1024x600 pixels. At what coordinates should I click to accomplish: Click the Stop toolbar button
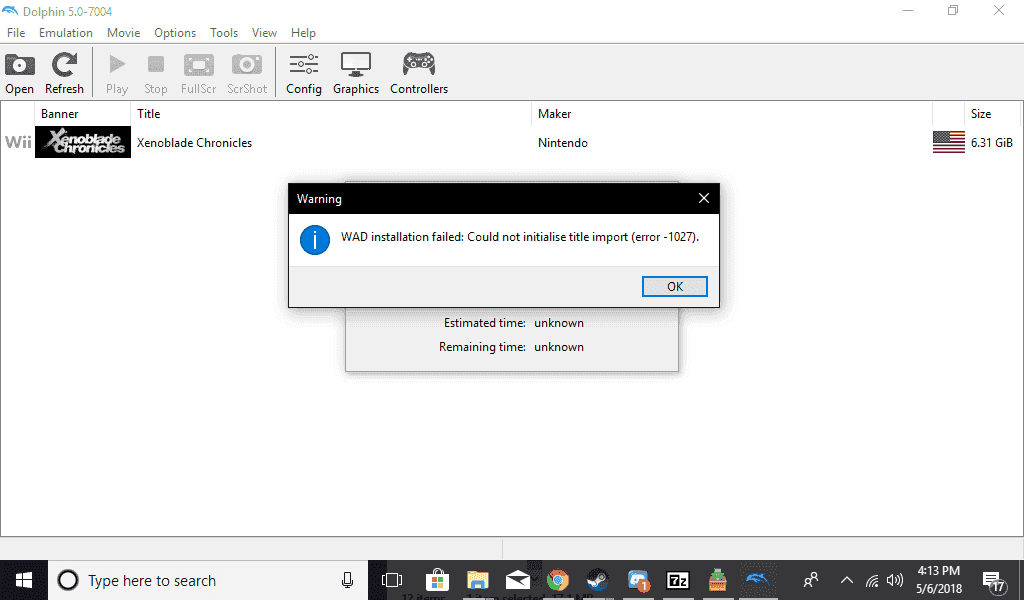coord(155,73)
